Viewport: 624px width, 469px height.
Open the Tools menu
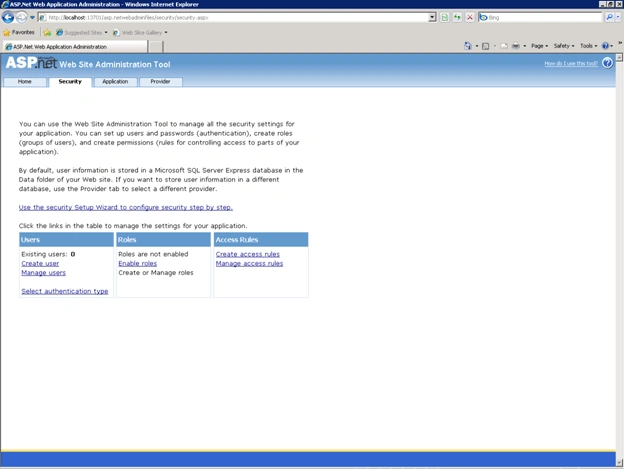(x=589, y=46)
